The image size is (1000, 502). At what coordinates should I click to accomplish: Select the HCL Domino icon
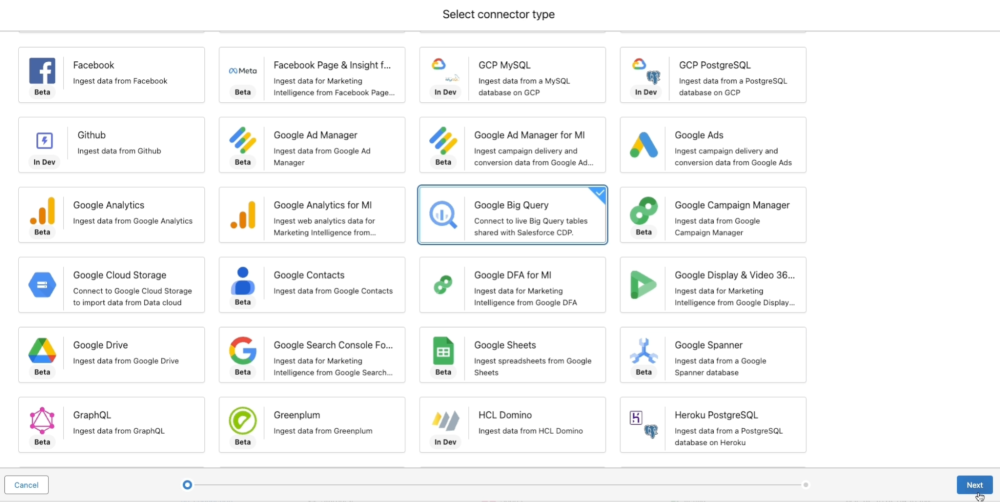(x=445, y=421)
